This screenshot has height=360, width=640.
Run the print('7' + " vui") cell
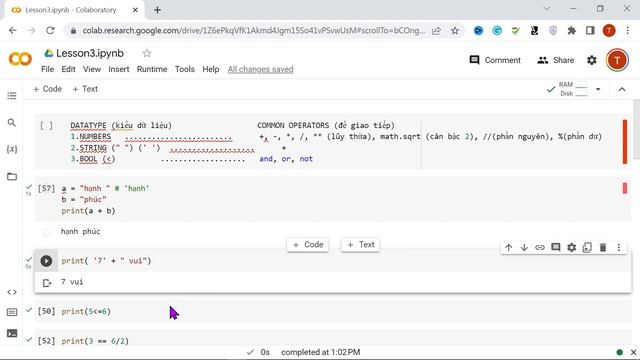46,261
